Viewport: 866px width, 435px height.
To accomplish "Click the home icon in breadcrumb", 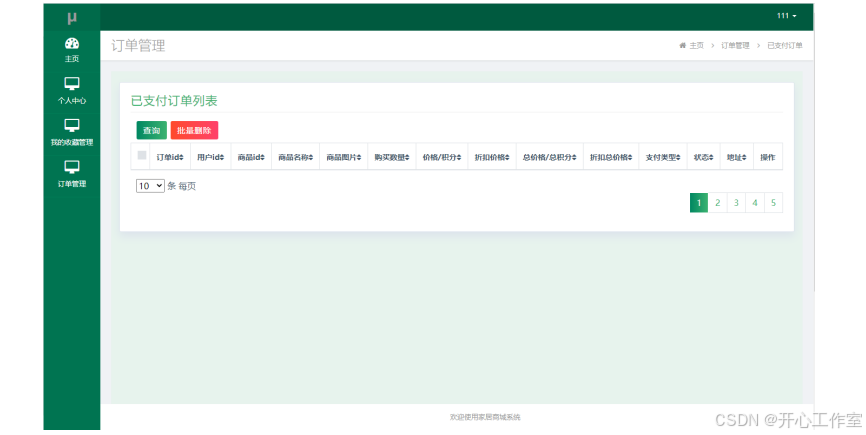I will click(683, 45).
